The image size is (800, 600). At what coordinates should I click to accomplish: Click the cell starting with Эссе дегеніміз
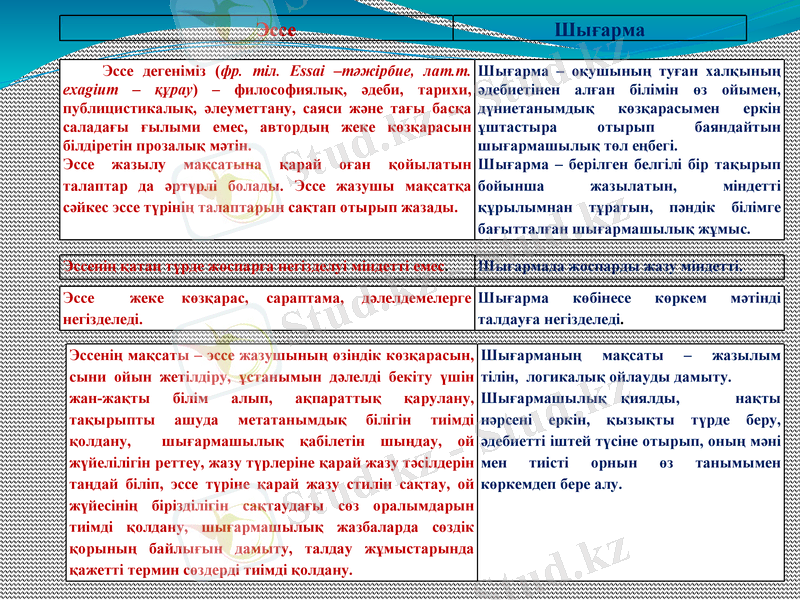pos(265,145)
